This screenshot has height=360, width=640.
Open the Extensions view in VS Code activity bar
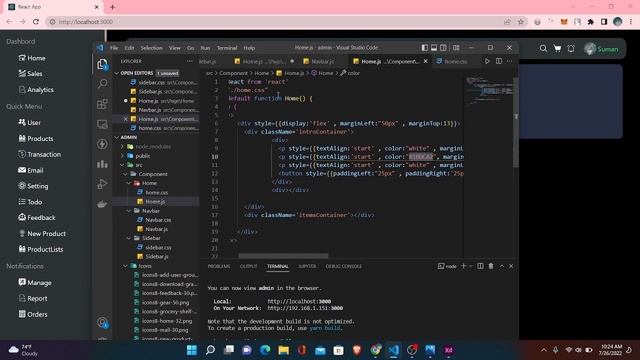click(102, 104)
